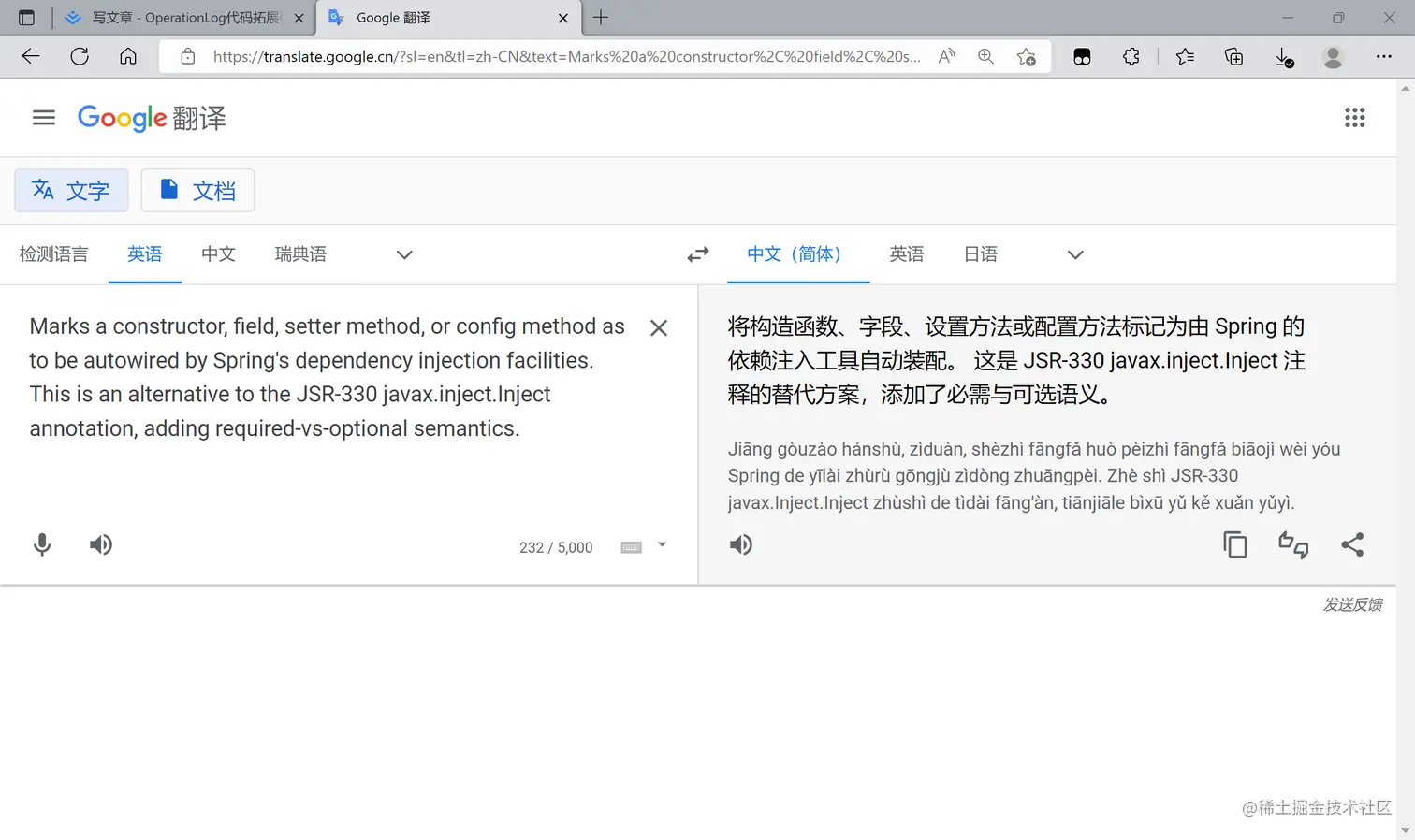Click the address bar URL
Screen dimensions: 1415x840
[566, 56]
